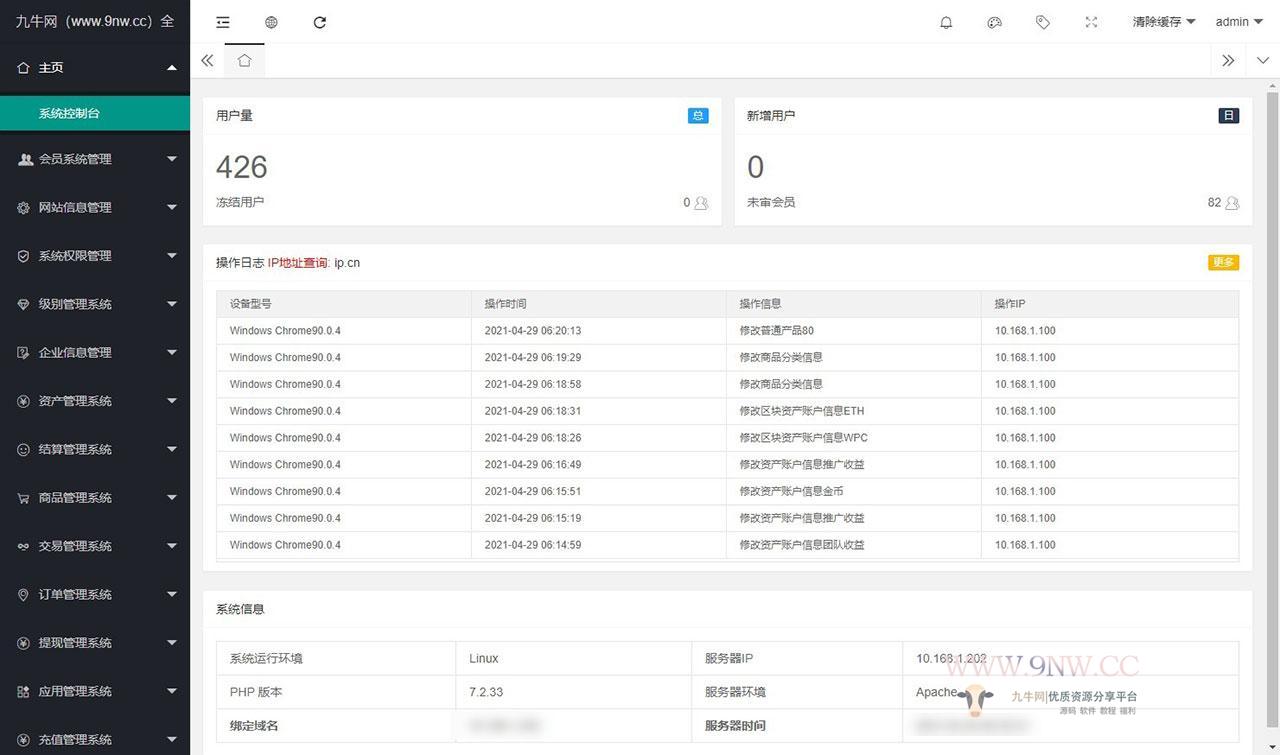1280x755 pixels.
Task: Open the ip.cn lookup link
Action: tap(347, 263)
